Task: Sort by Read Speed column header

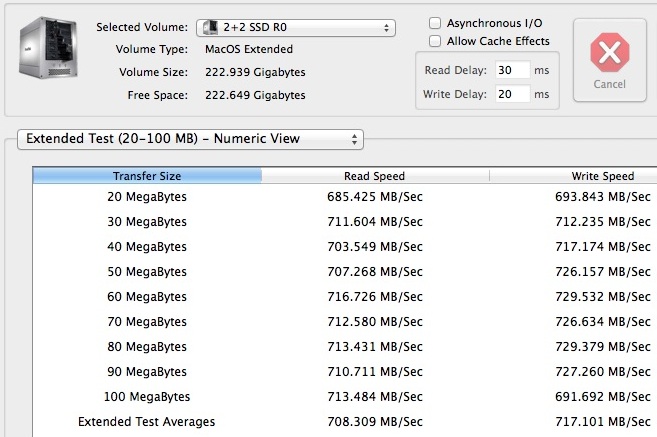Action: (375, 176)
